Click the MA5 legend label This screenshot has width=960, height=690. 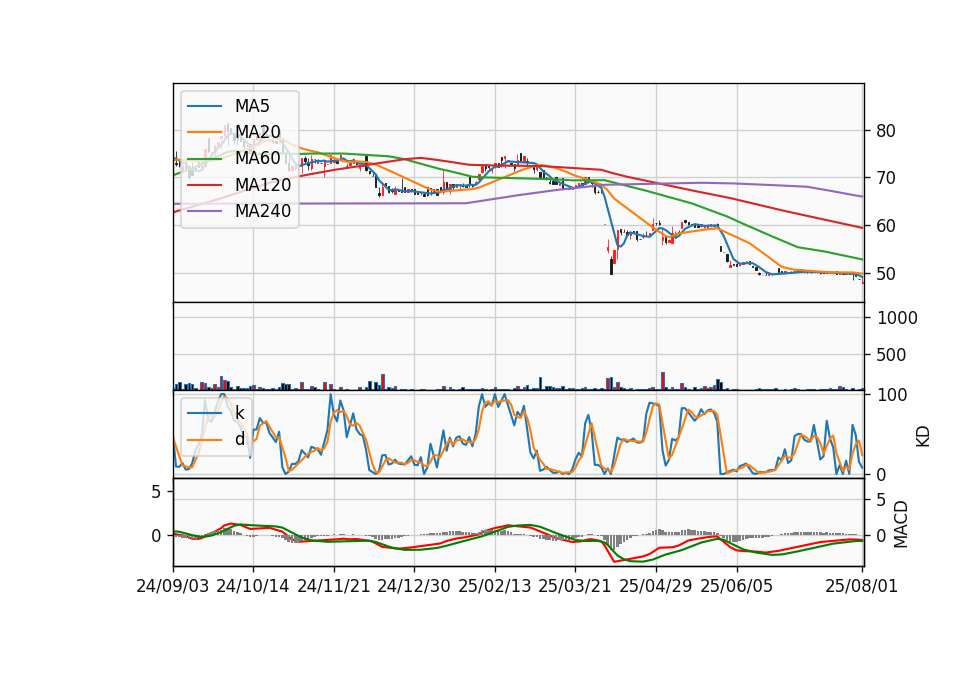(252, 106)
